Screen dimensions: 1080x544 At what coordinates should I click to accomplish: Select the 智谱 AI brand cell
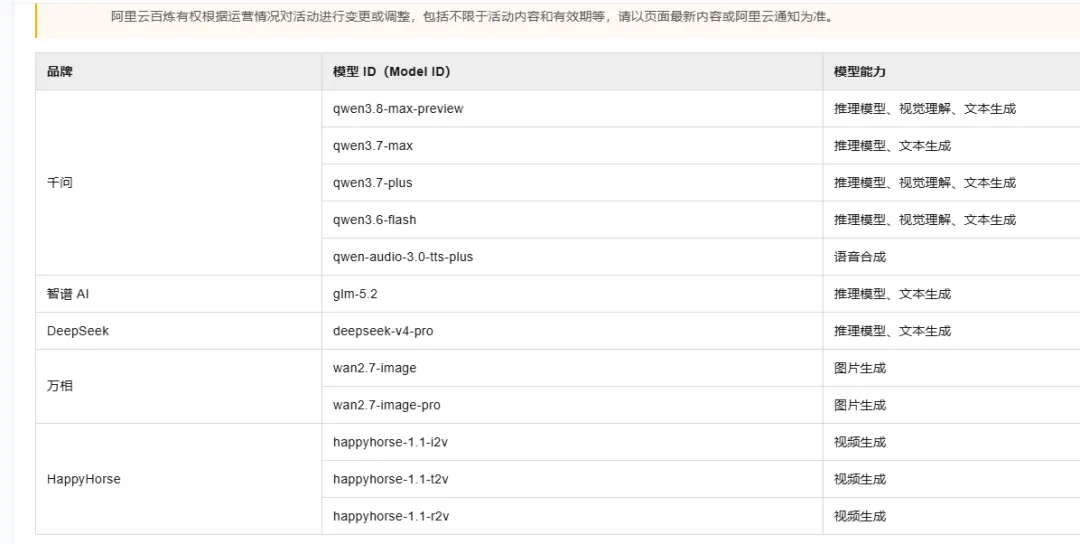(x=178, y=294)
